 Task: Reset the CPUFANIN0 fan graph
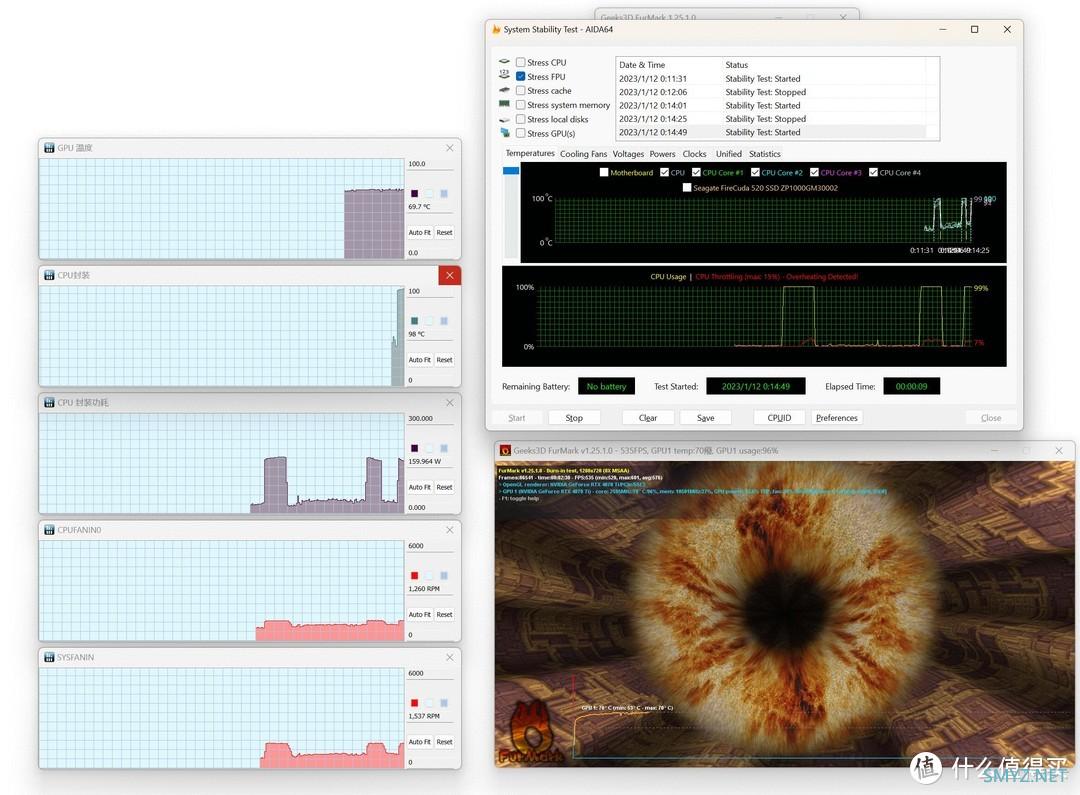pos(444,615)
